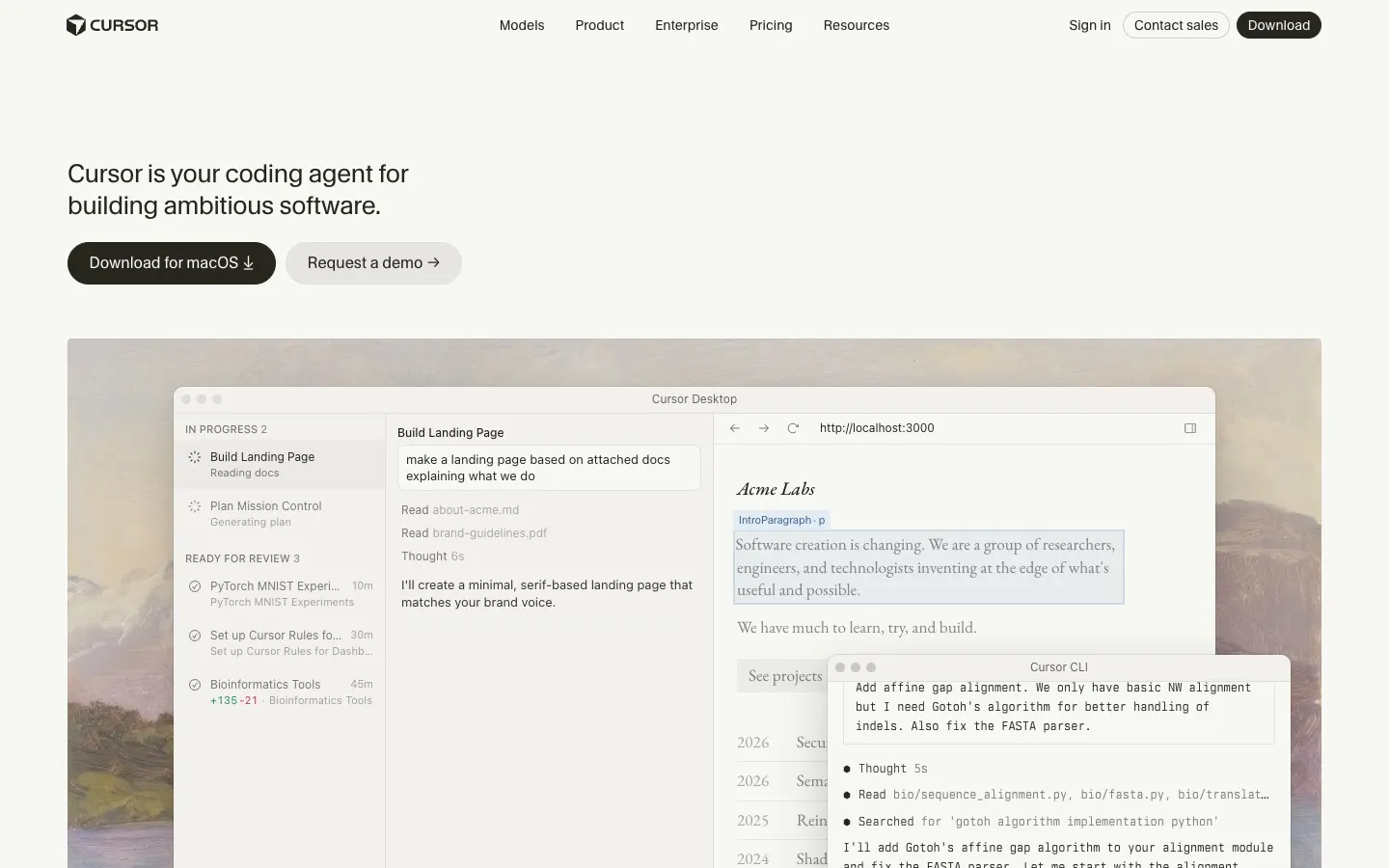Click the Read bio/sequence_alignment.py line in CLI
The width and height of the screenshot is (1389, 868).
(x=1056, y=795)
